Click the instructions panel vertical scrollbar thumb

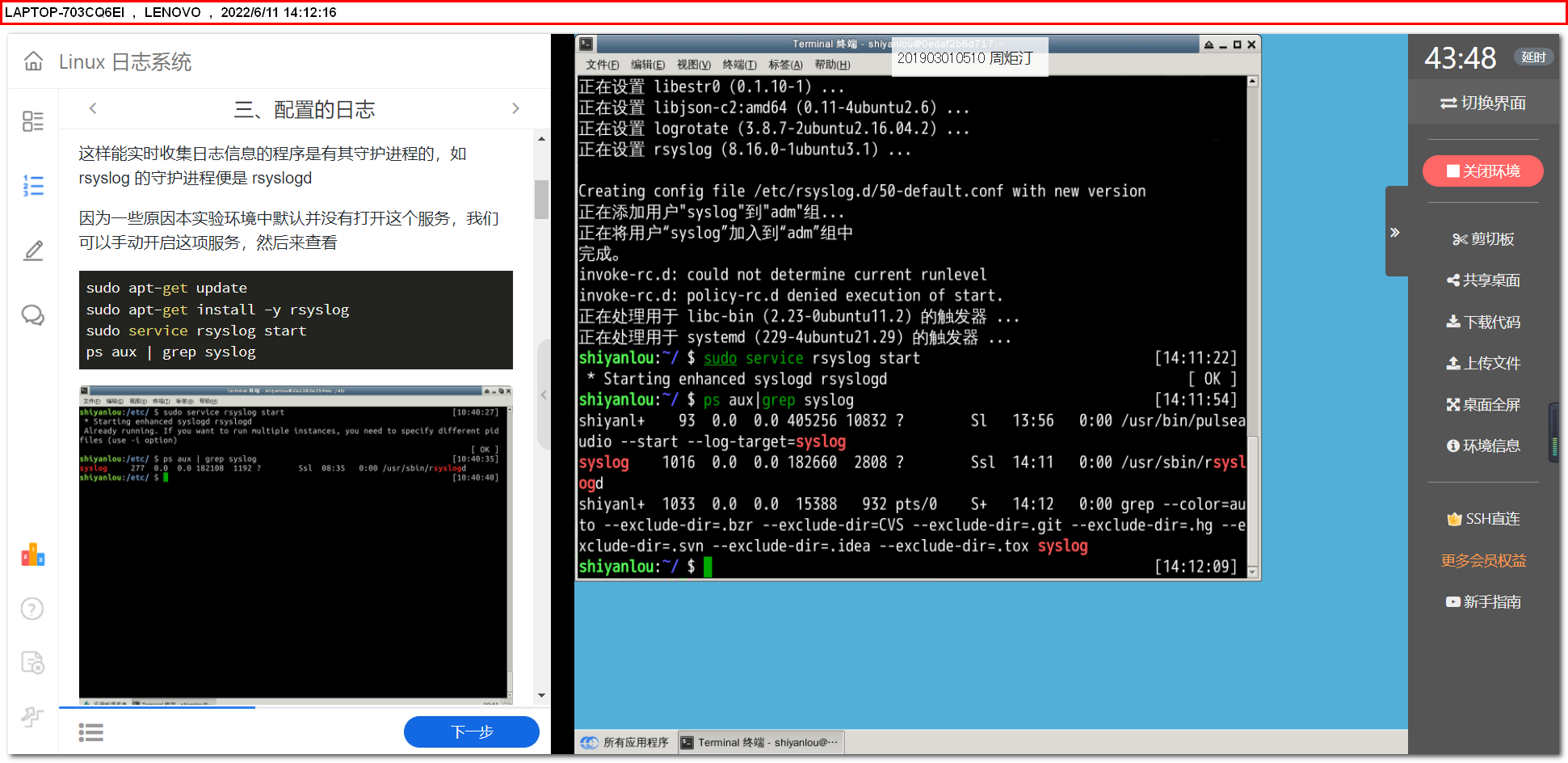[541, 199]
